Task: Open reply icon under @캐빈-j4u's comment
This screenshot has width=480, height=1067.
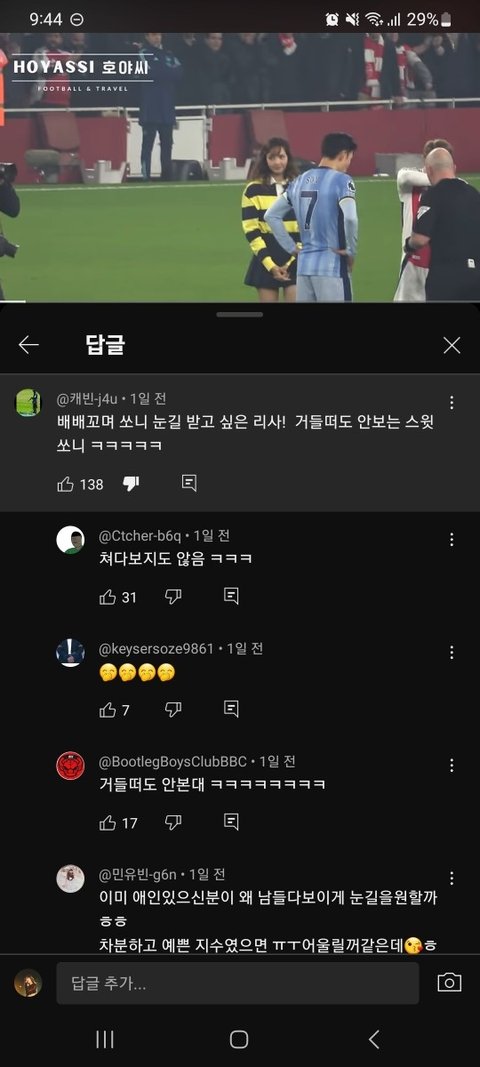Action: (189, 484)
